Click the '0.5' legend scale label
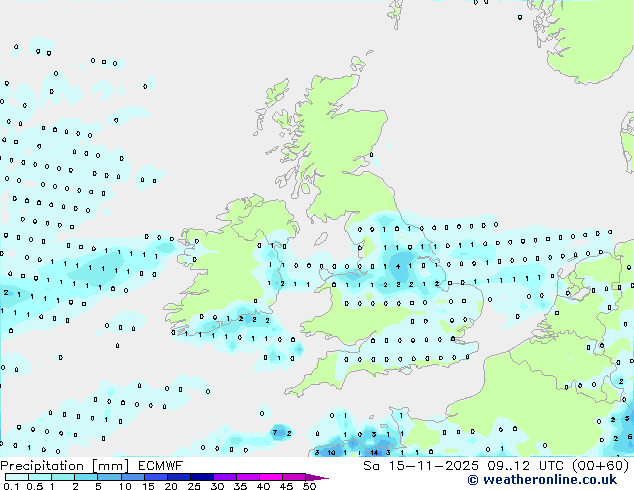The height and width of the screenshot is (490, 634). click(x=34, y=486)
